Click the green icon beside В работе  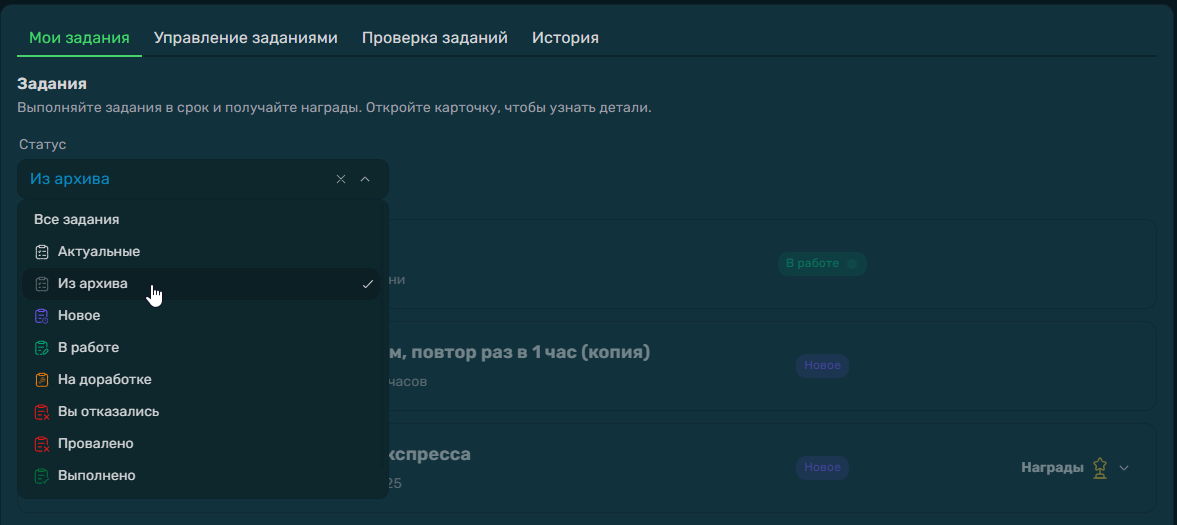pyautogui.click(x=41, y=348)
